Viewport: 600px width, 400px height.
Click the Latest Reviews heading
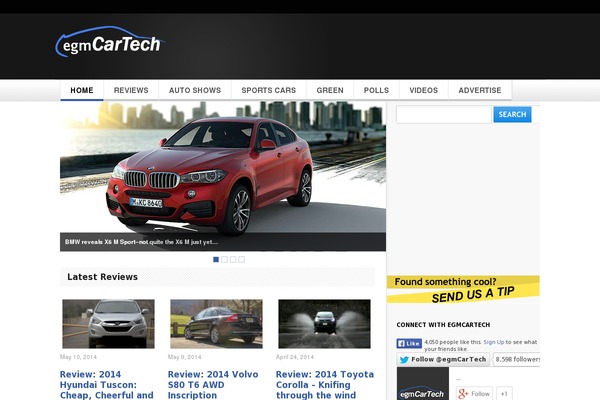[x=103, y=277]
